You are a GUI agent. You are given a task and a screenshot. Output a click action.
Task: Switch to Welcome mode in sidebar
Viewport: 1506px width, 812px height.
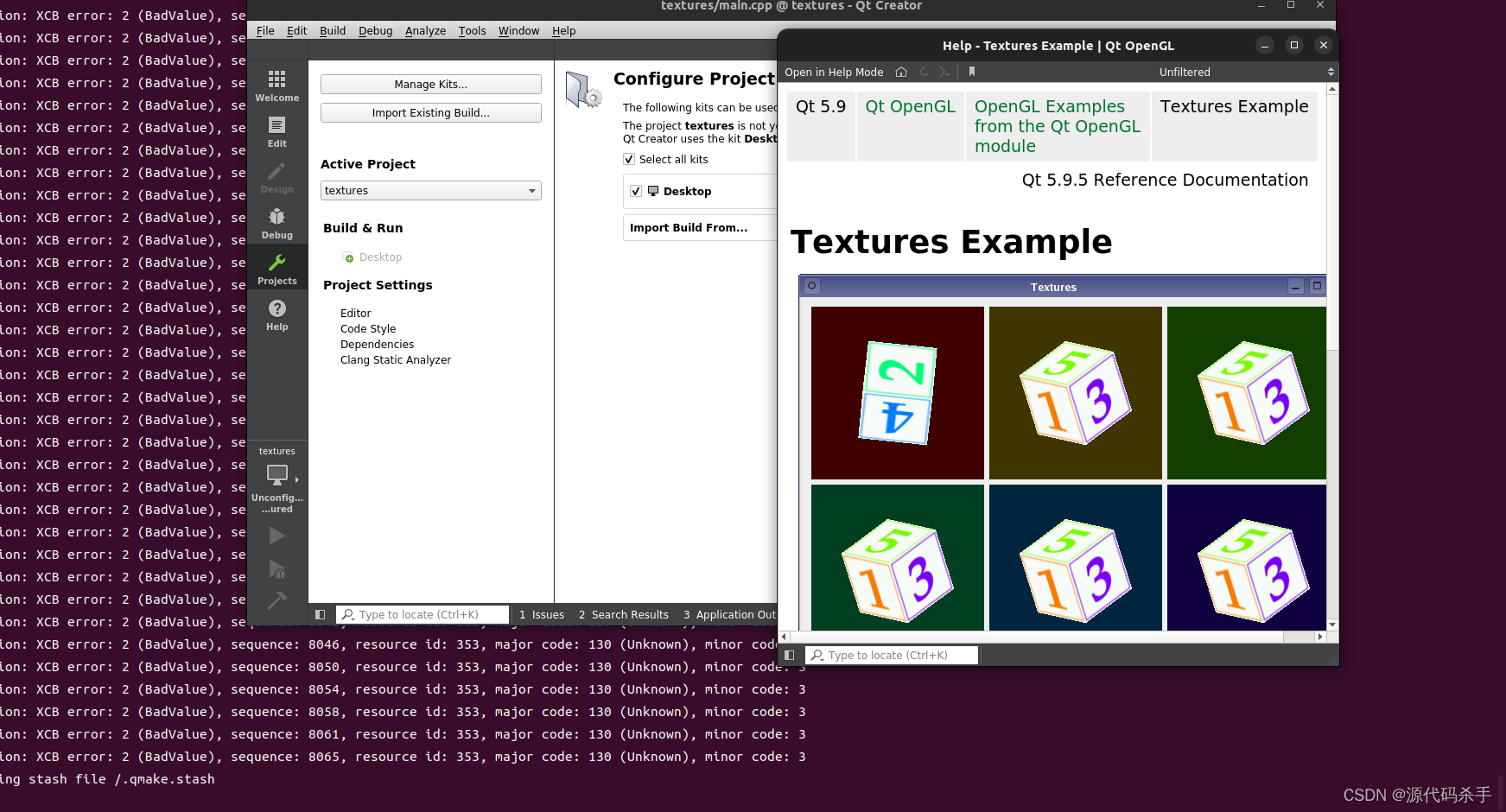[276, 86]
